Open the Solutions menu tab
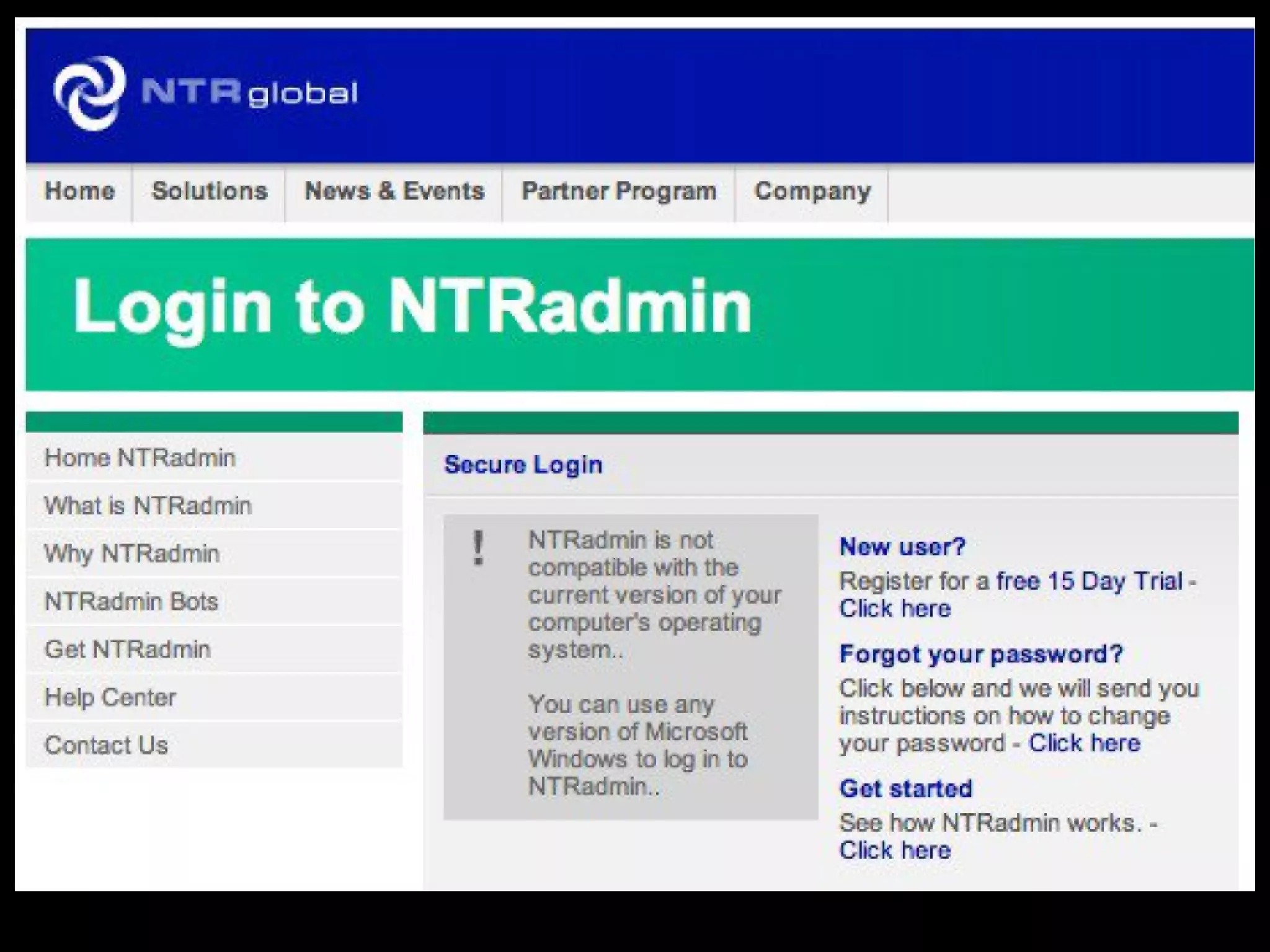 [210, 192]
